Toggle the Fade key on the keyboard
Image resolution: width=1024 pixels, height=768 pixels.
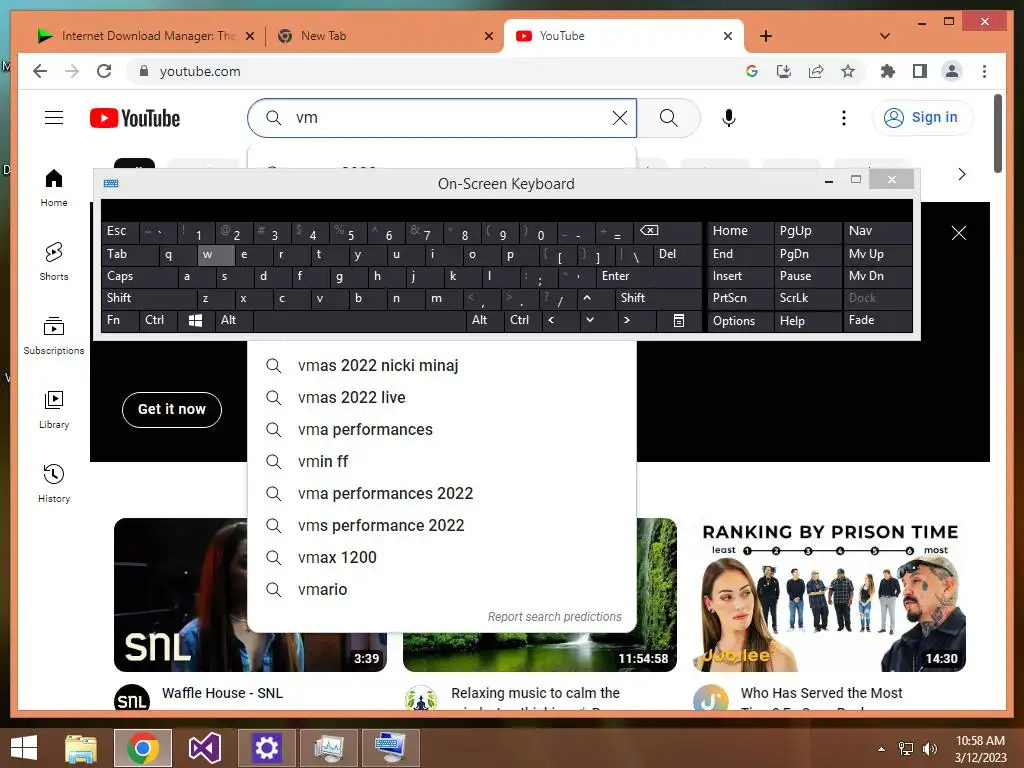877,320
